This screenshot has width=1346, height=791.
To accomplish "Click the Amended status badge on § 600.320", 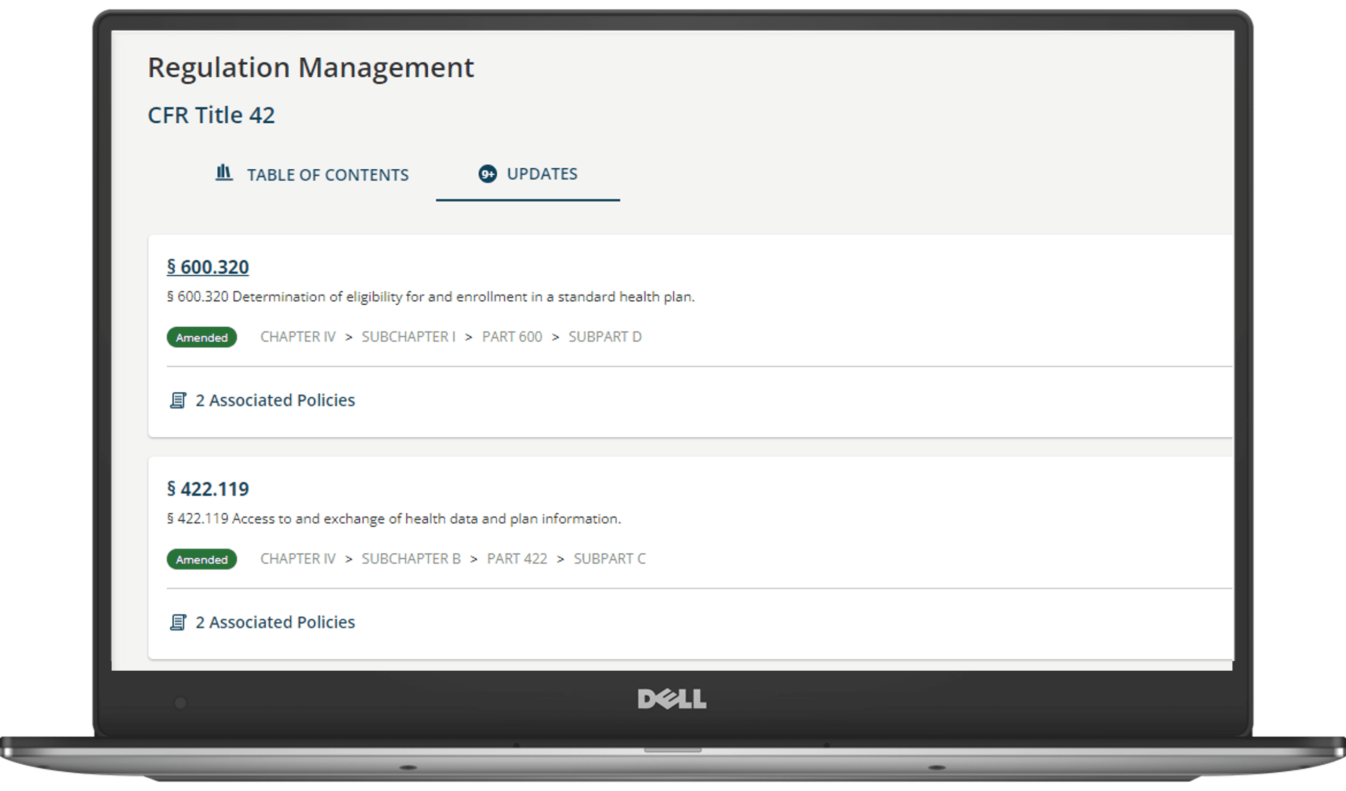I will [x=201, y=337].
